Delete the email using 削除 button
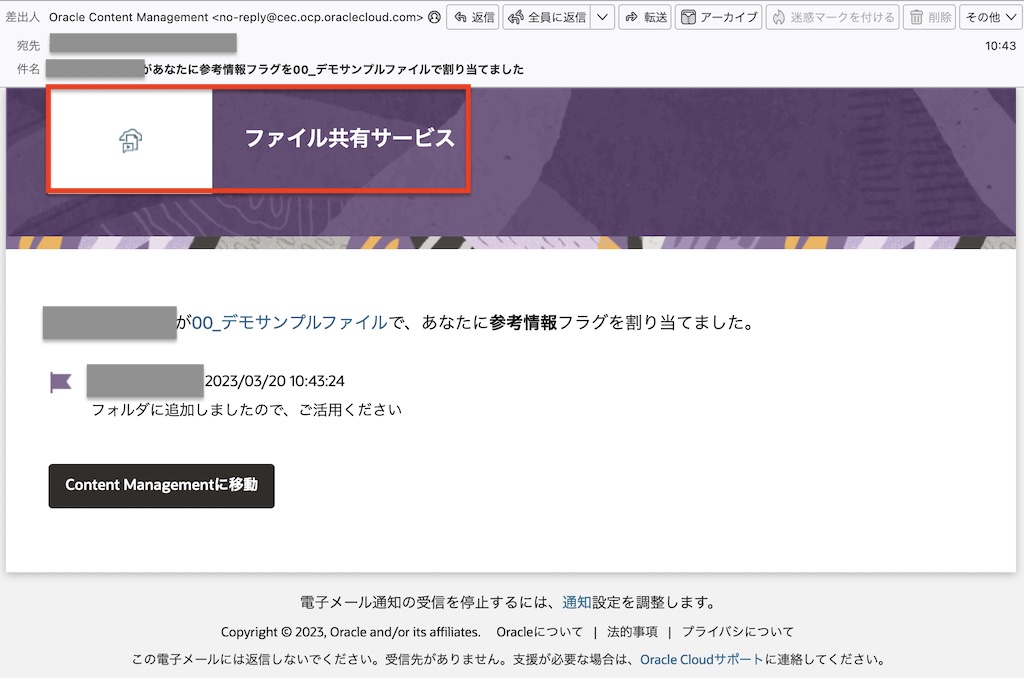1024x678 pixels. click(x=929, y=17)
